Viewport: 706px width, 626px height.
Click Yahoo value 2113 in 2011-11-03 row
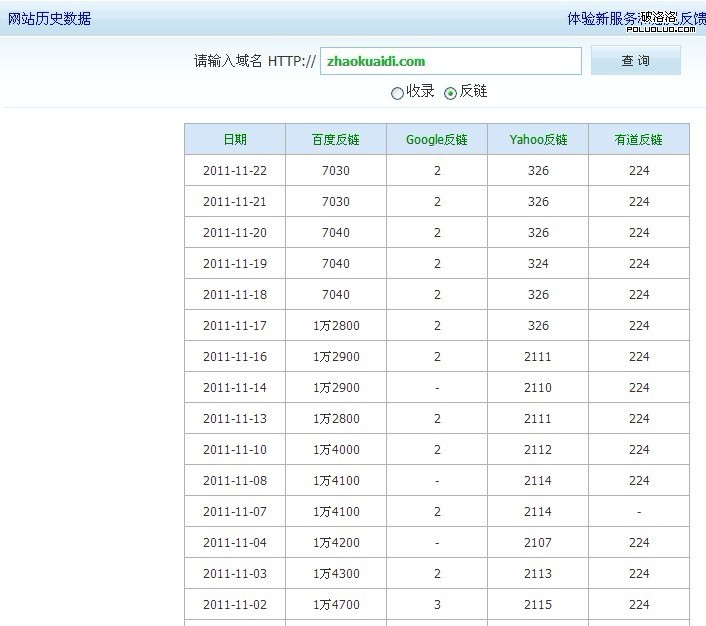[x=538, y=574]
